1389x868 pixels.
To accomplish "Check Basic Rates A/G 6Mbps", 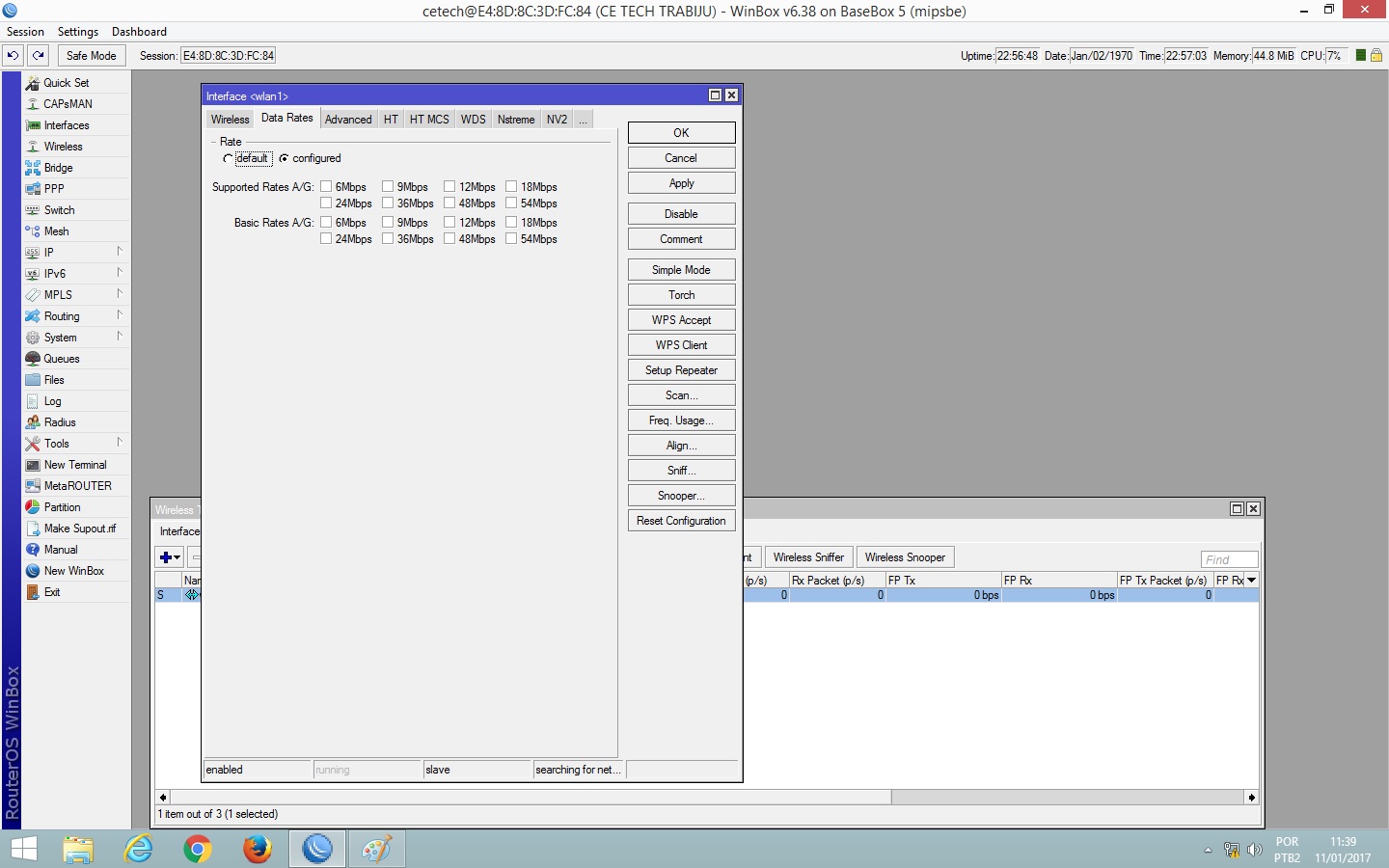I will [x=326, y=223].
